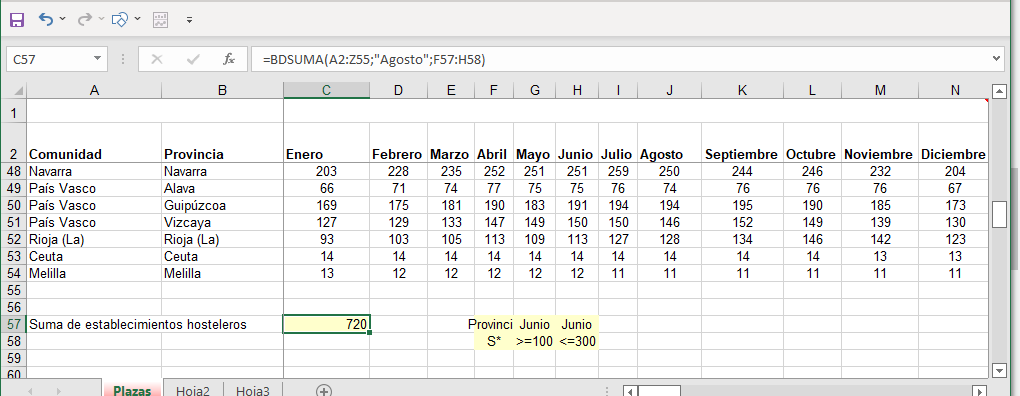Open Insert Function with the fx icon
Viewport: 1020px width, 396px height.
point(229,59)
